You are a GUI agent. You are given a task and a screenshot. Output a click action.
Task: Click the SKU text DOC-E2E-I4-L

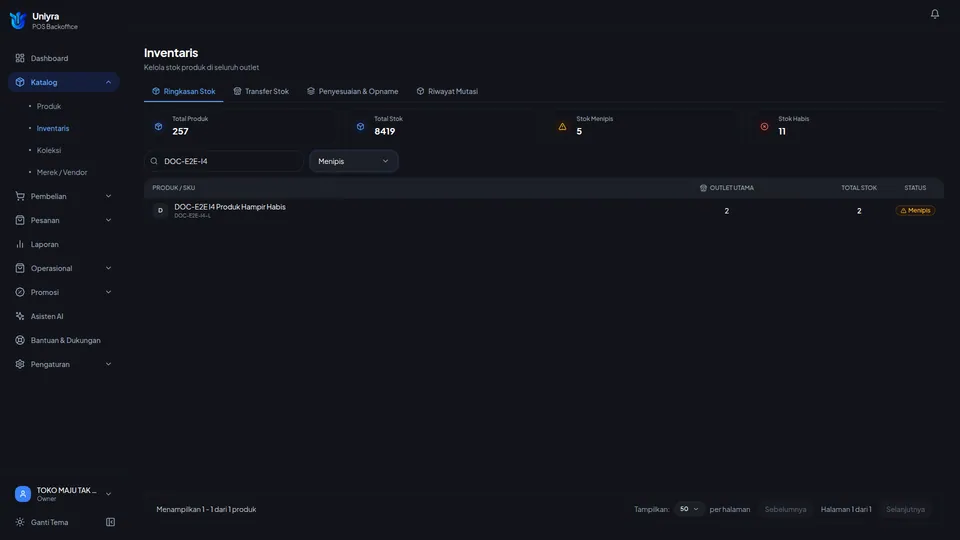[x=192, y=216]
